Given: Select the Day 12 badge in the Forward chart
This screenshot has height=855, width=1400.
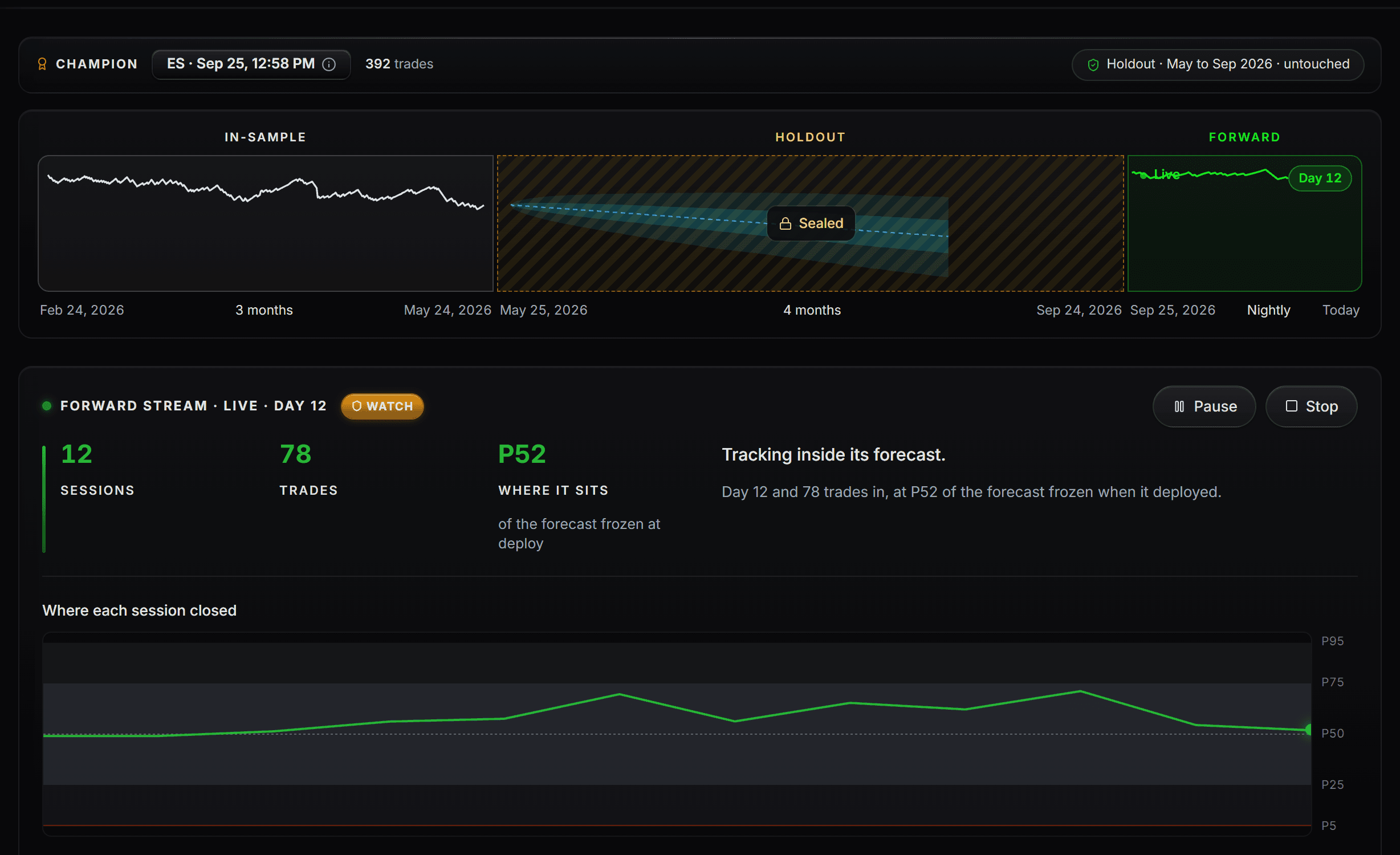Looking at the screenshot, I should click(x=1320, y=178).
